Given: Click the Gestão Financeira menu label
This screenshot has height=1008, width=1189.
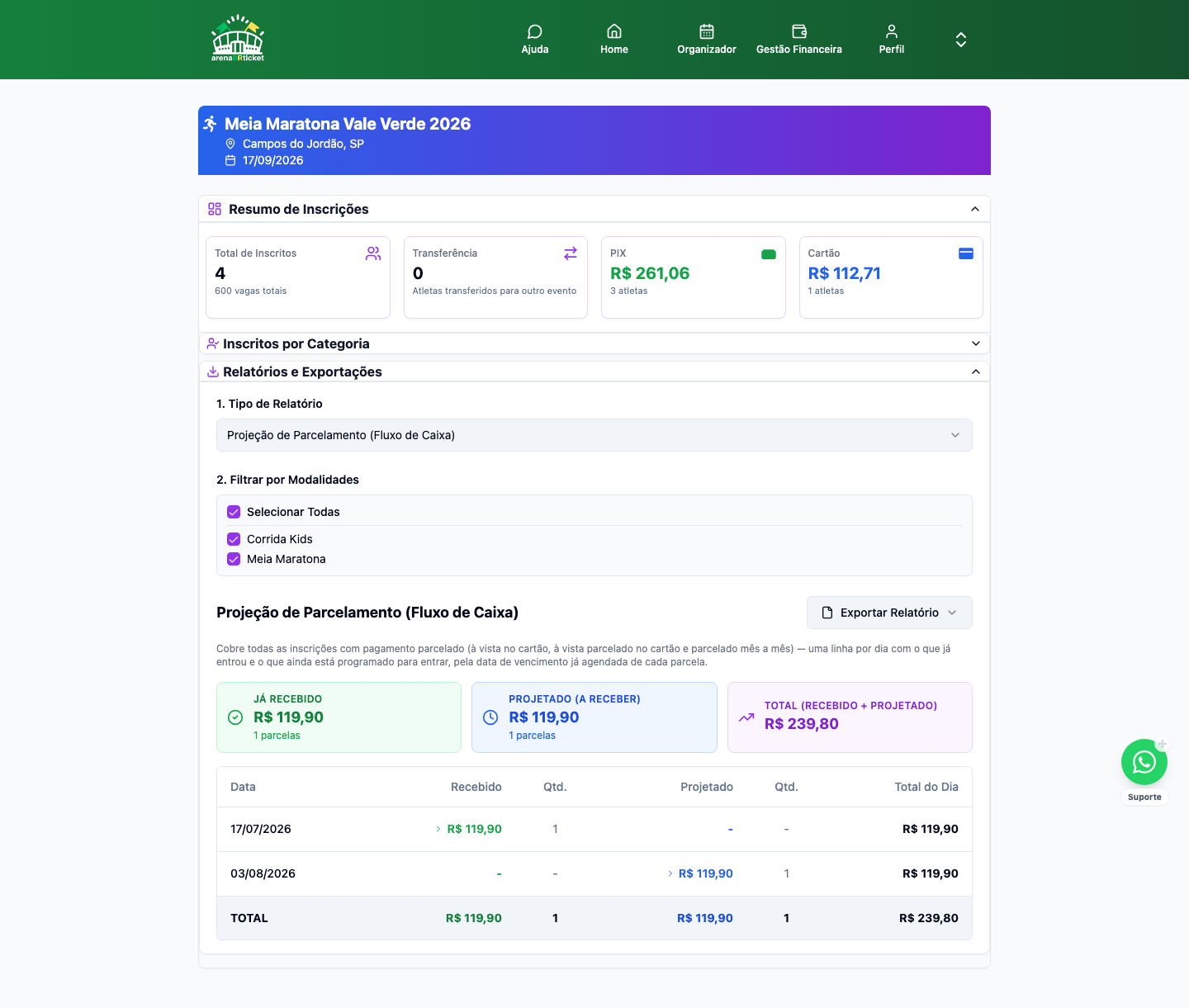Looking at the screenshot, I should click(799, 50).
